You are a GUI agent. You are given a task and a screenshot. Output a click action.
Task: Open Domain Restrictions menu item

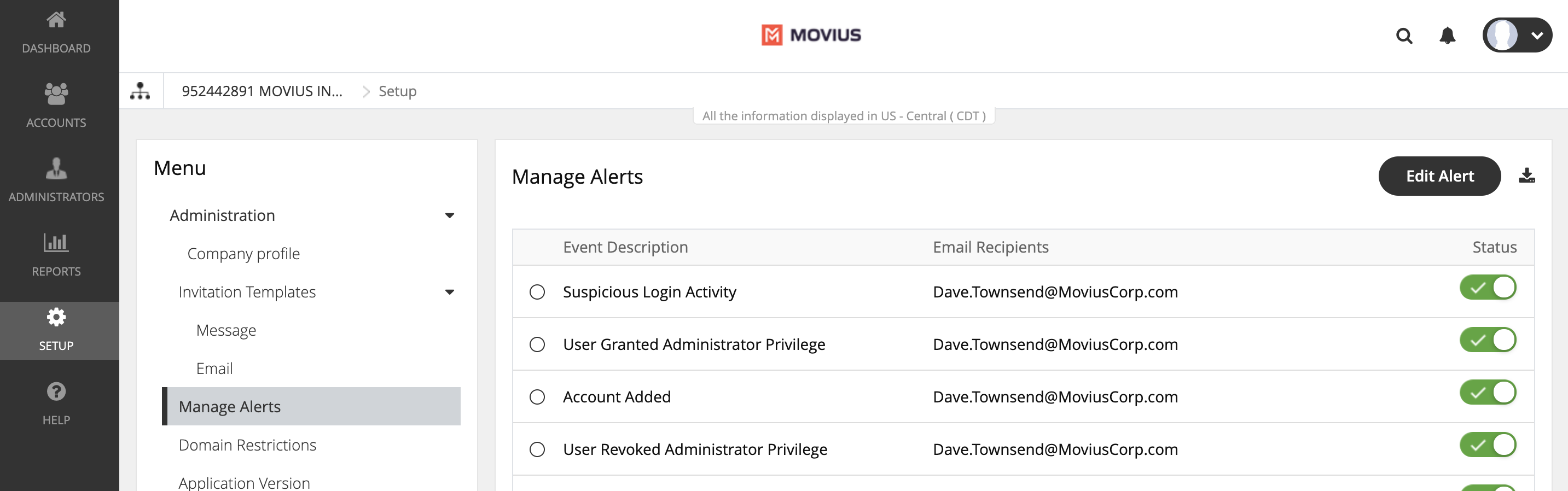click(247, 445)
